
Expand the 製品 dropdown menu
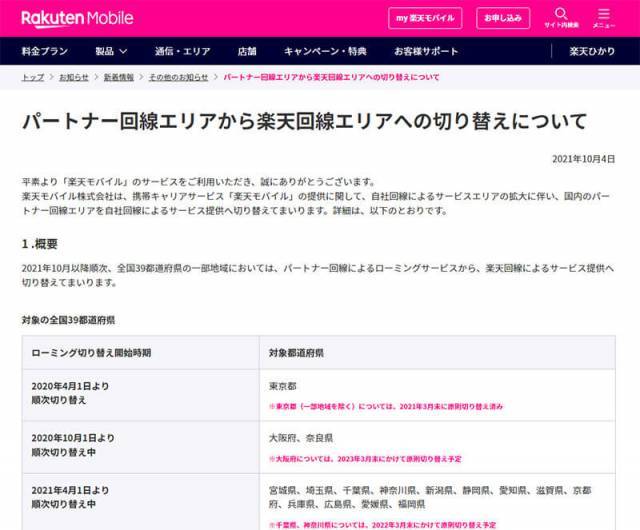(x=111, y=51)
